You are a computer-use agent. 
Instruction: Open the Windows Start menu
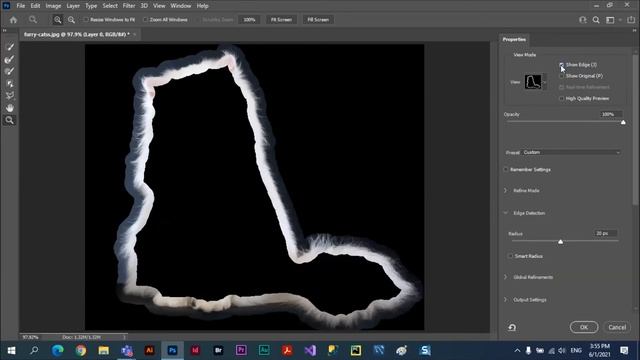click(x=11, y=350)
